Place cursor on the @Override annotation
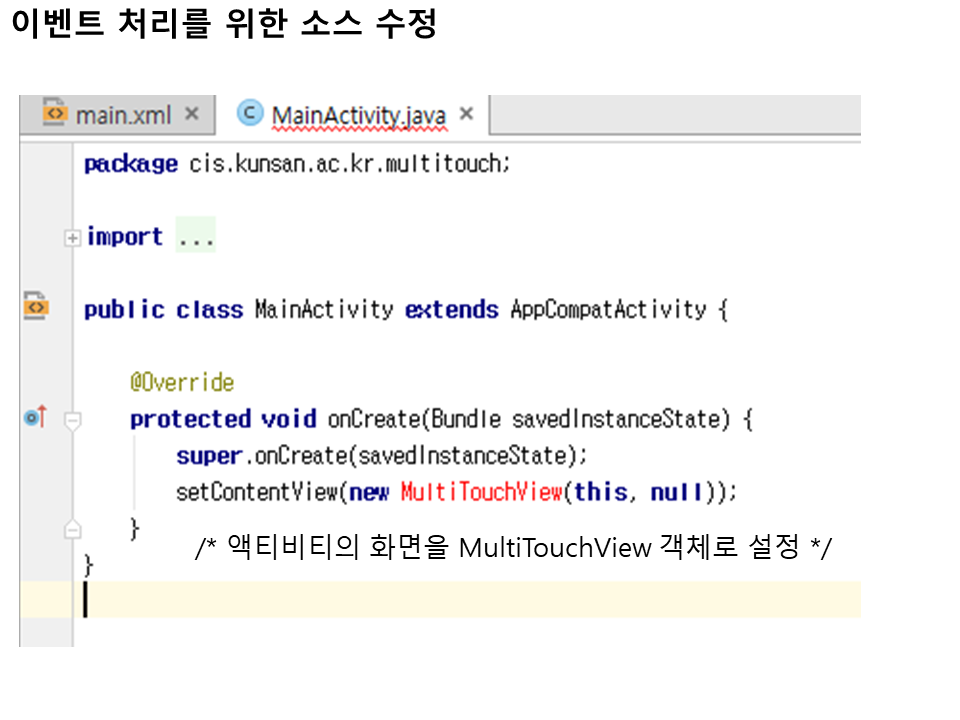Viewport: 960px width, 720px height. click(x=182, y=383)
